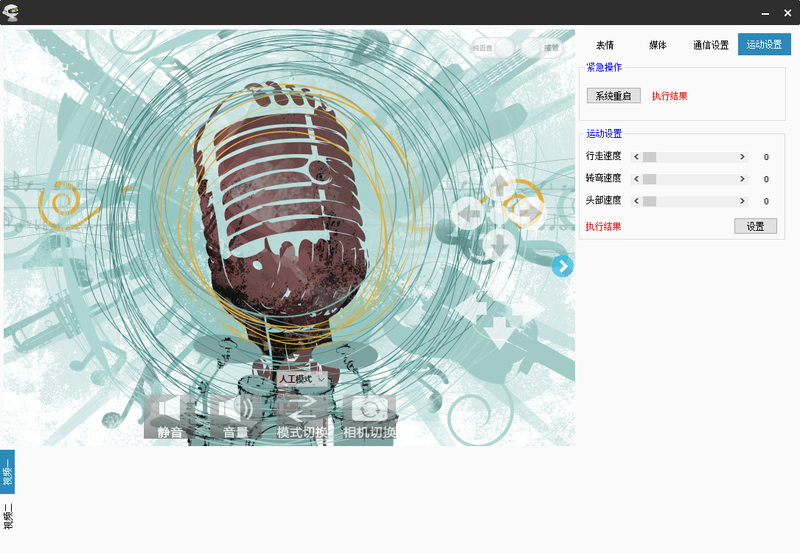Minimize the application window
This screenshot has height=553, width=800.
pyautogui.click(x=765, y=13)
